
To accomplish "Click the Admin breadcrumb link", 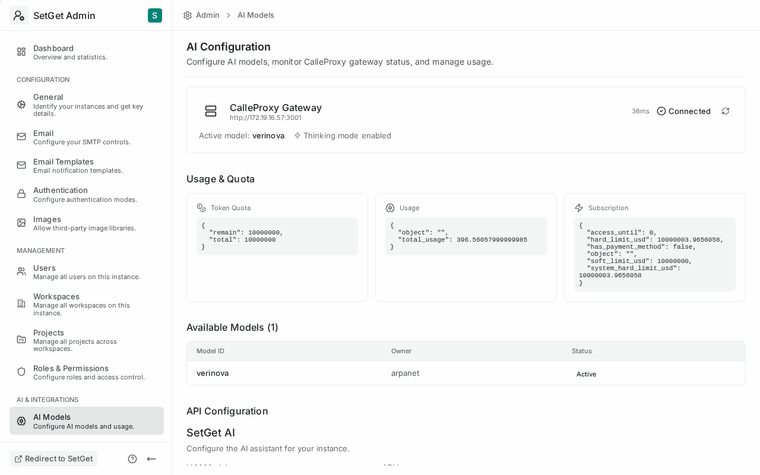I will click(x=207, y=16).
